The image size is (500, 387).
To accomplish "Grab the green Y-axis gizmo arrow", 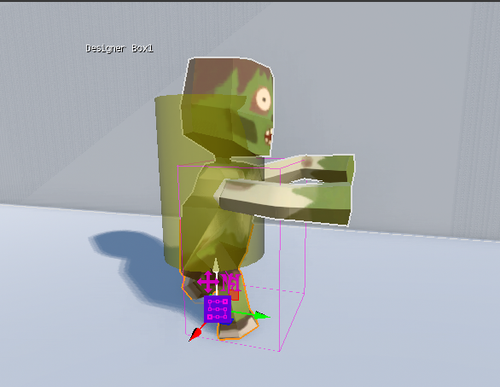I will [x=261, y=315].
